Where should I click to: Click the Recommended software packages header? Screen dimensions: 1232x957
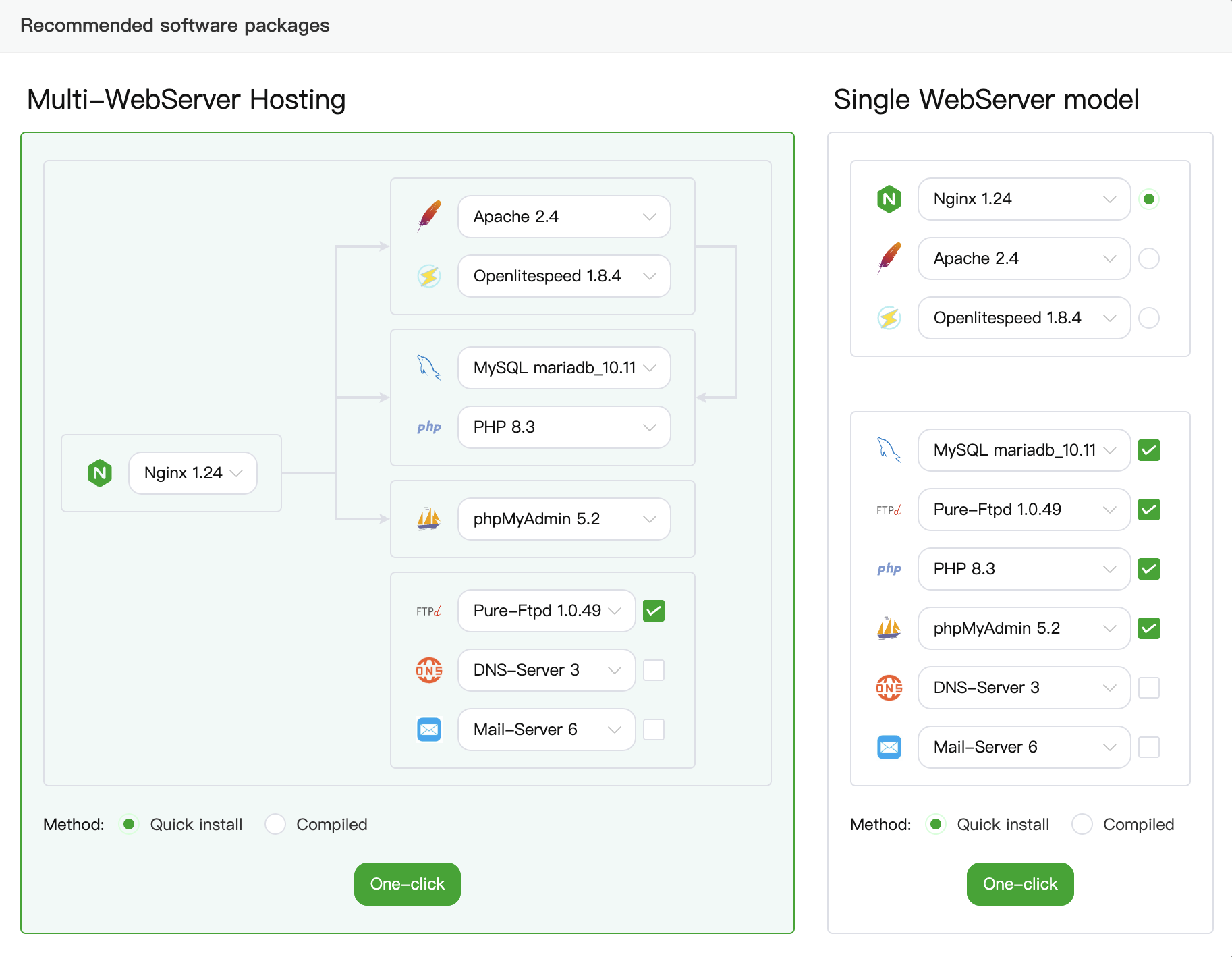tap(175, 25)
